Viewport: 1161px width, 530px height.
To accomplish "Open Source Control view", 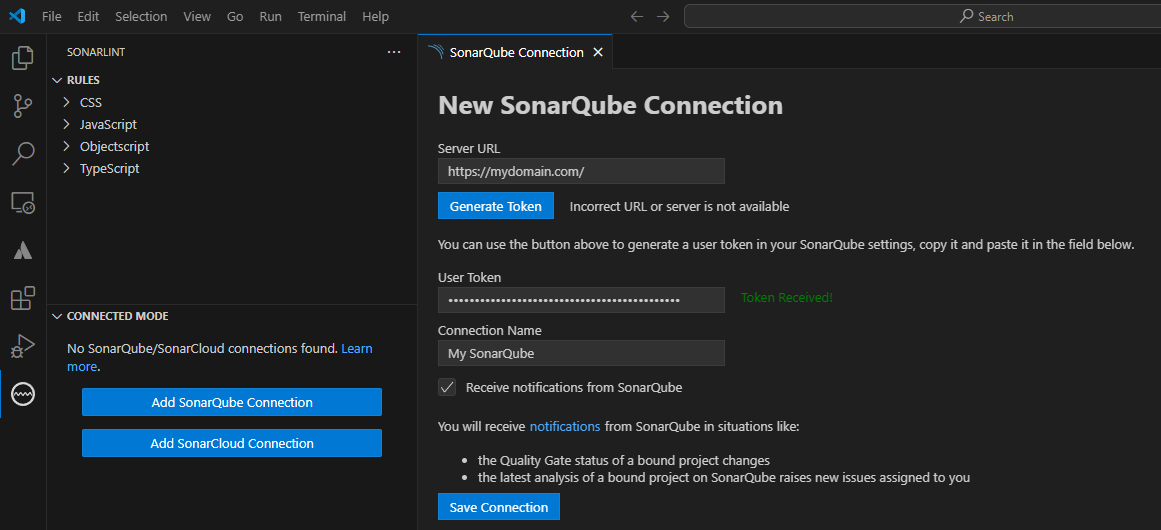I will coord(23,106).
